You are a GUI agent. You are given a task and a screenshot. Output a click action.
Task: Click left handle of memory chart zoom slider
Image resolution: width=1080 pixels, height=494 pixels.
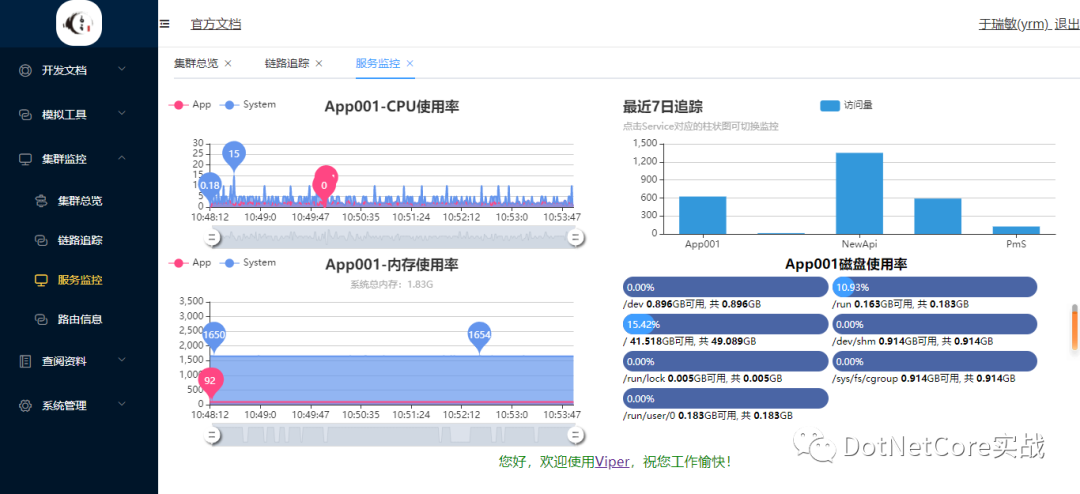213,435
